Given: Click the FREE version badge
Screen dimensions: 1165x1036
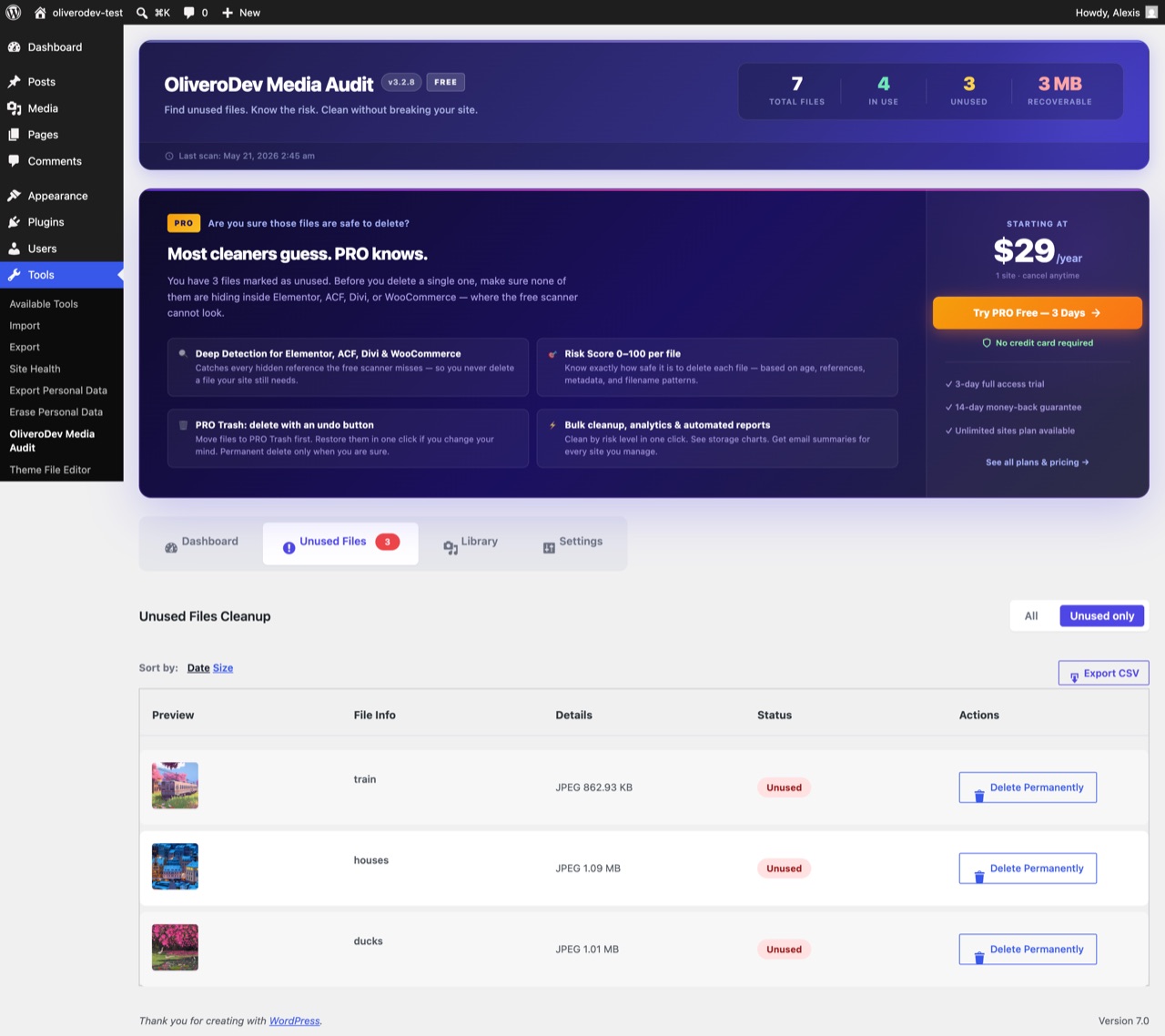Looking at the screenshot, I should tap(446, 82).
